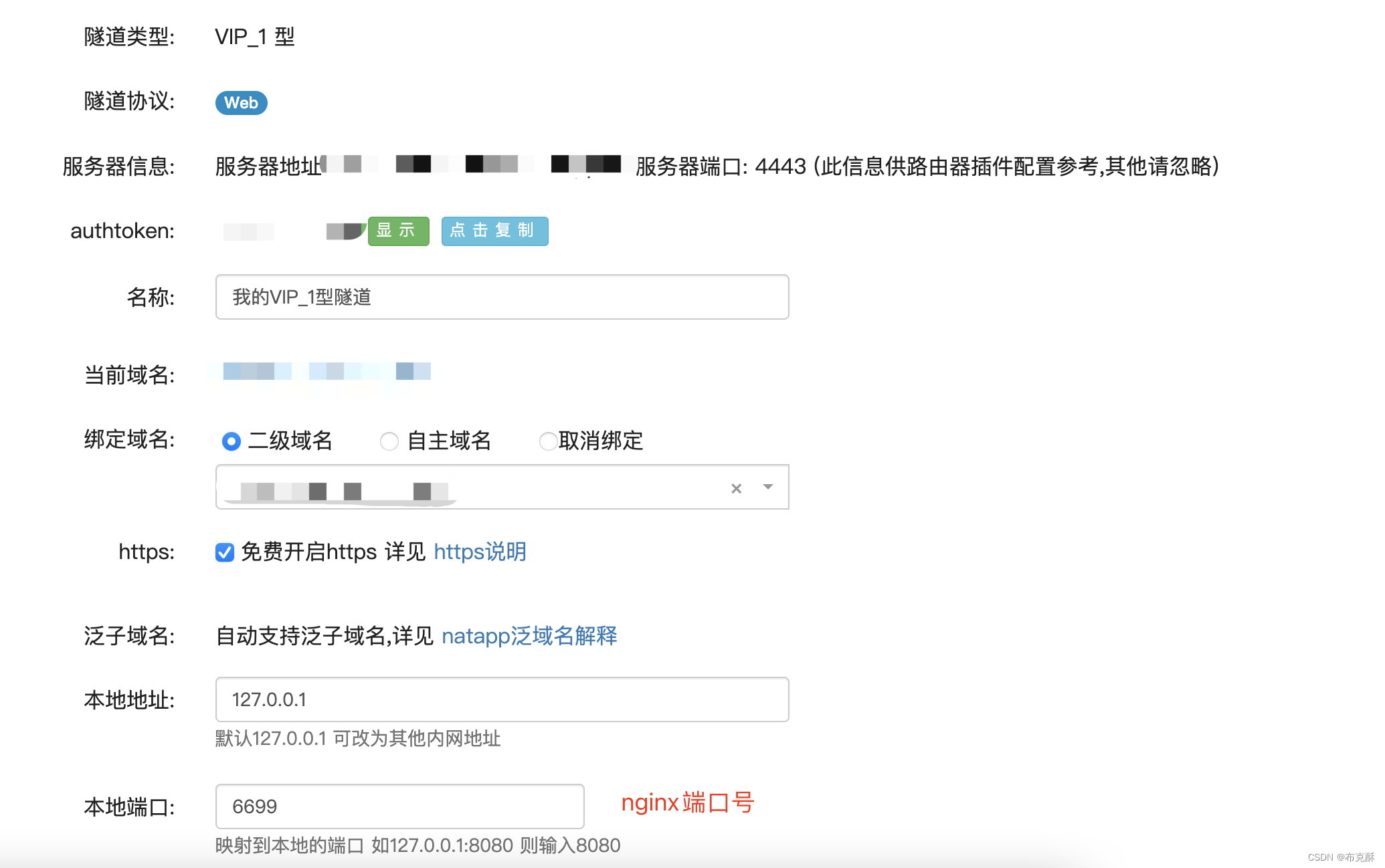Click the 本地端口 field showing 6699
Image resolution: width=1385 pixels, height=868 pixels.
click(x=399, y=806)
